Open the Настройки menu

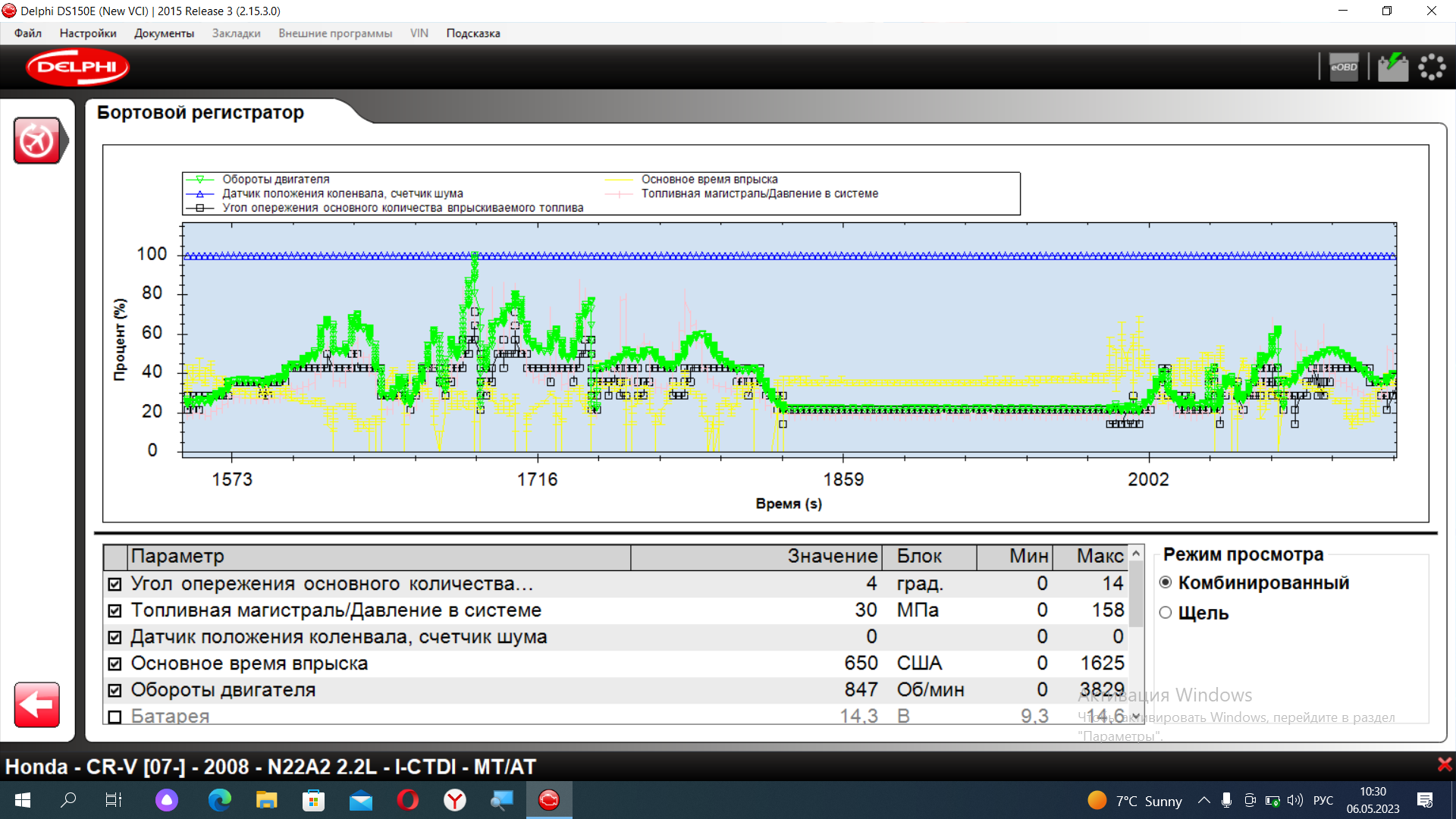point(88,33)
